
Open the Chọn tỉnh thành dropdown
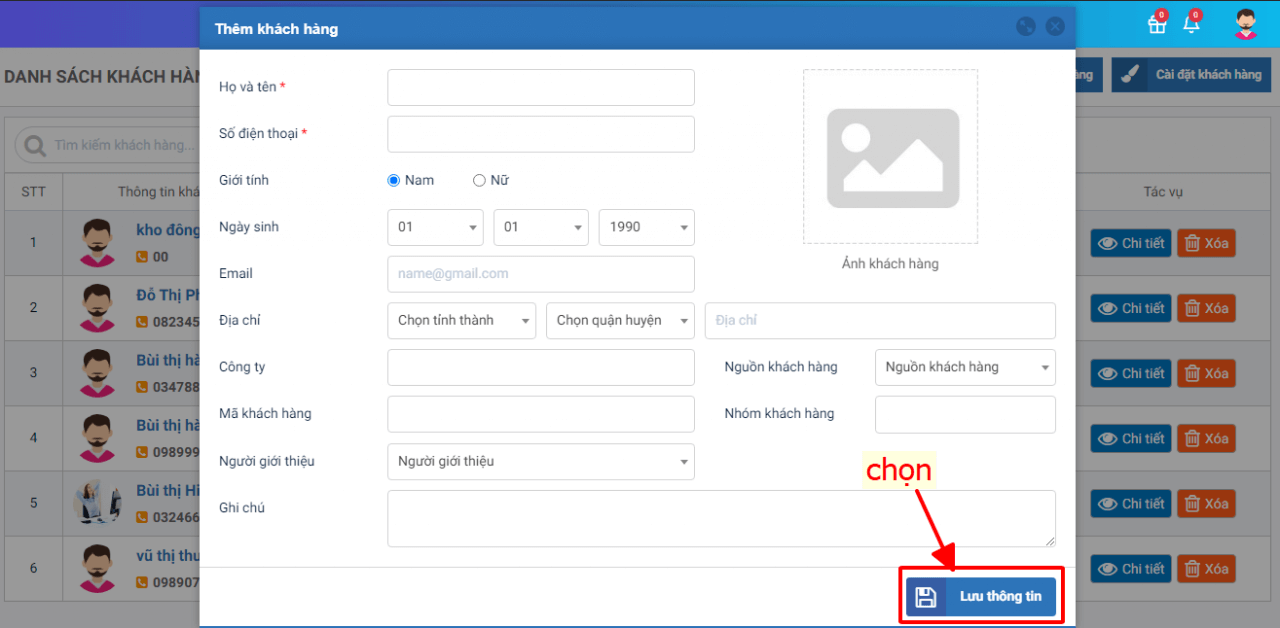click(461, 321)
